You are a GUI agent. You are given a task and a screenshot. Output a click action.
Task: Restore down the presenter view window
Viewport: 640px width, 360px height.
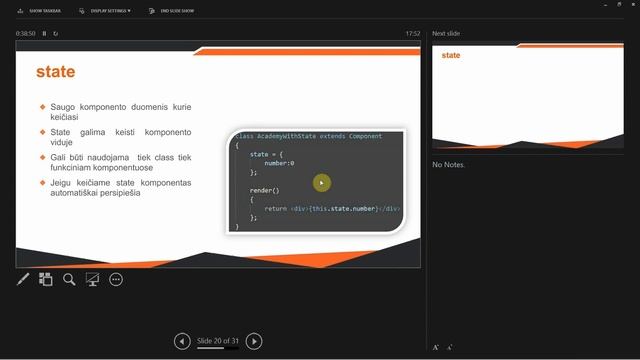tap(619, 4)
